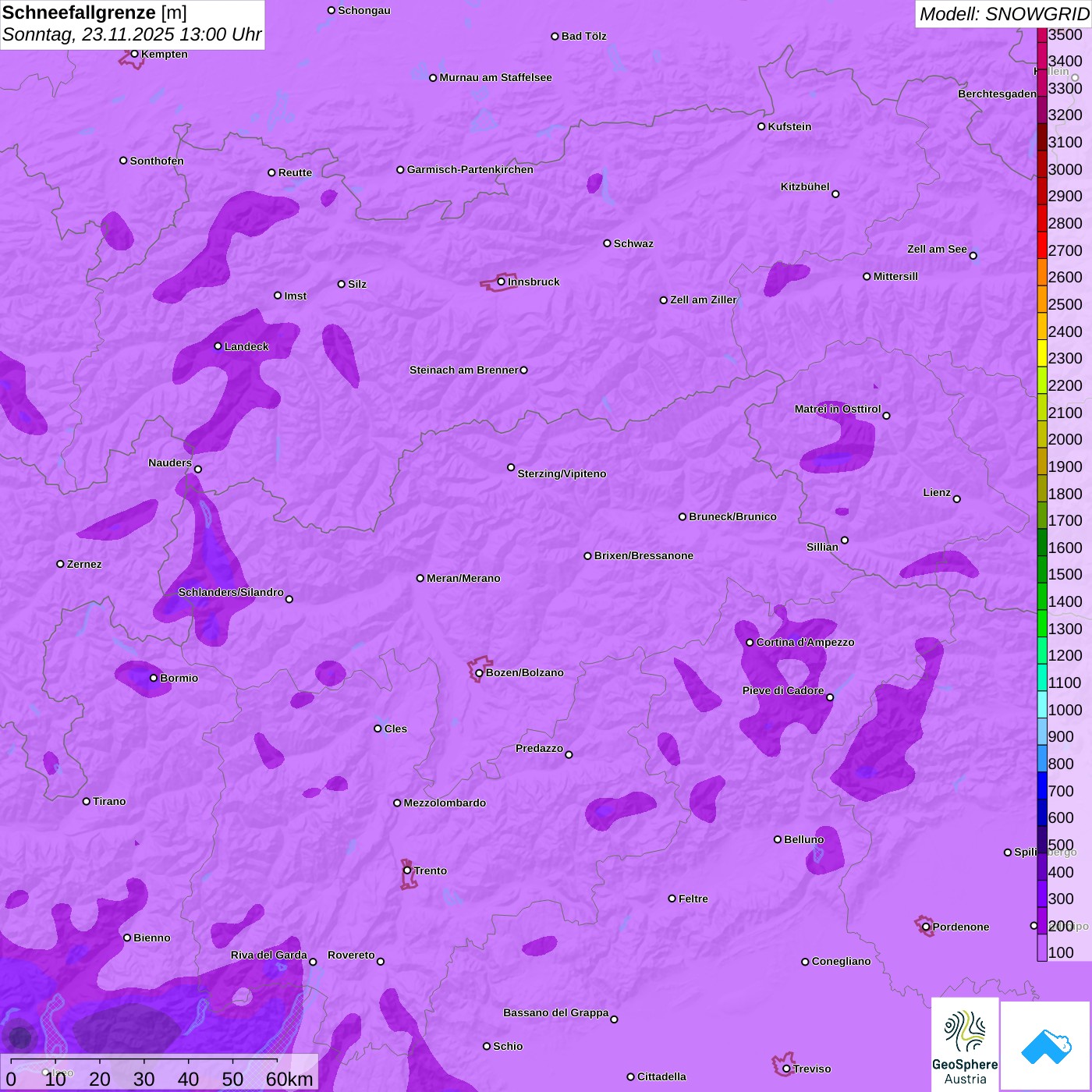Click the Reutte label

pyautogui.click(x=295, y=172)
